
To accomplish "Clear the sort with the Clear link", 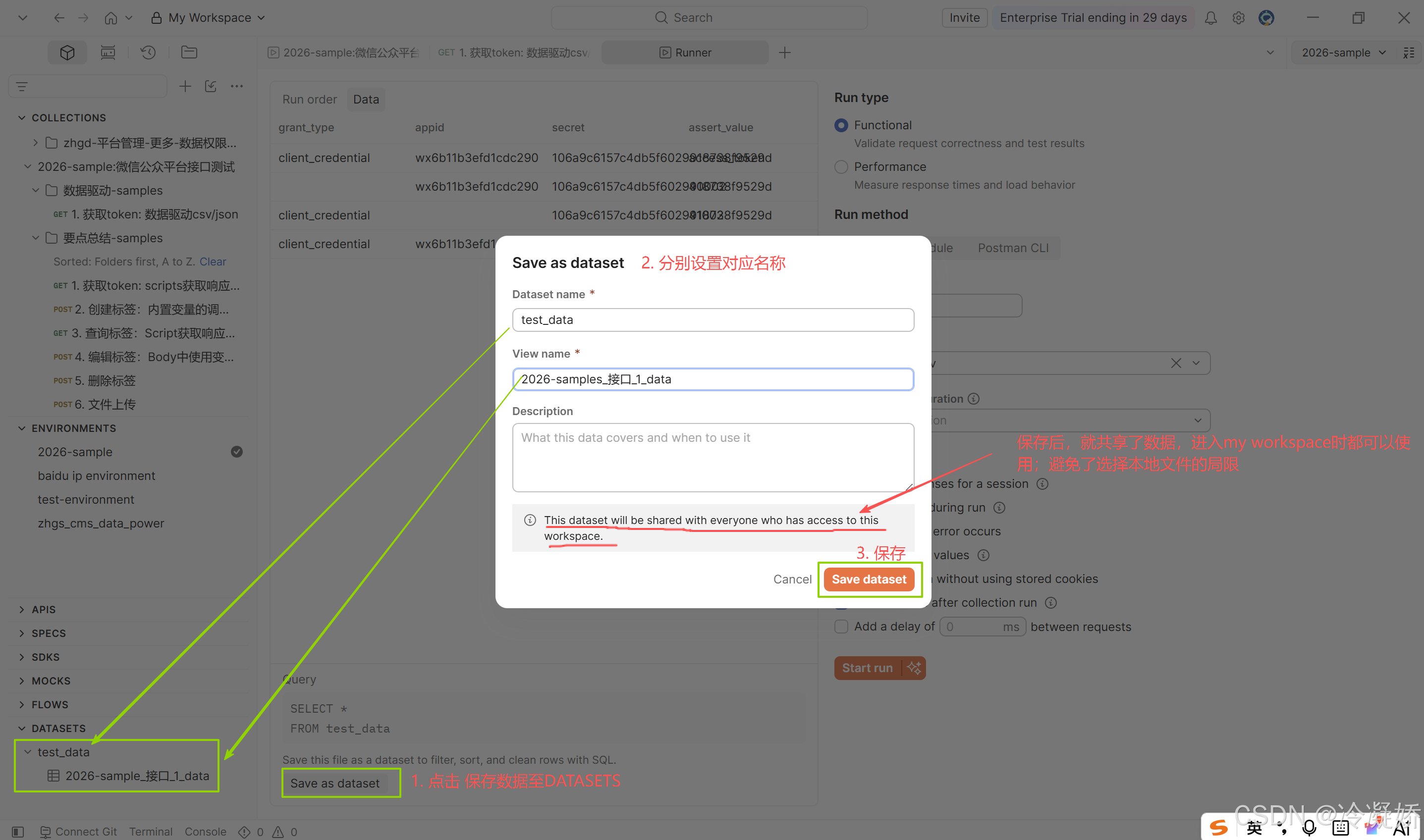I will (213, 262).
